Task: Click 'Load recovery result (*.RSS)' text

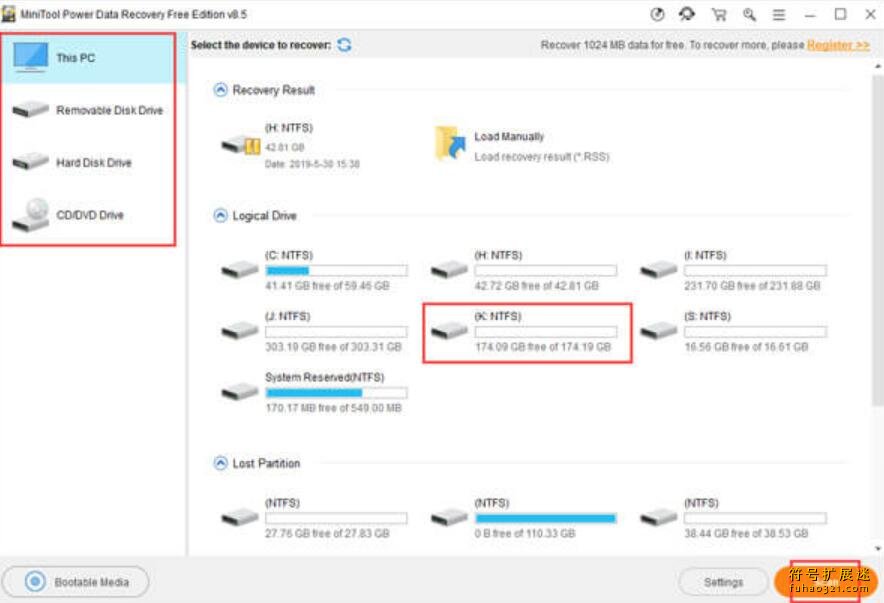Action: [542, 157]
